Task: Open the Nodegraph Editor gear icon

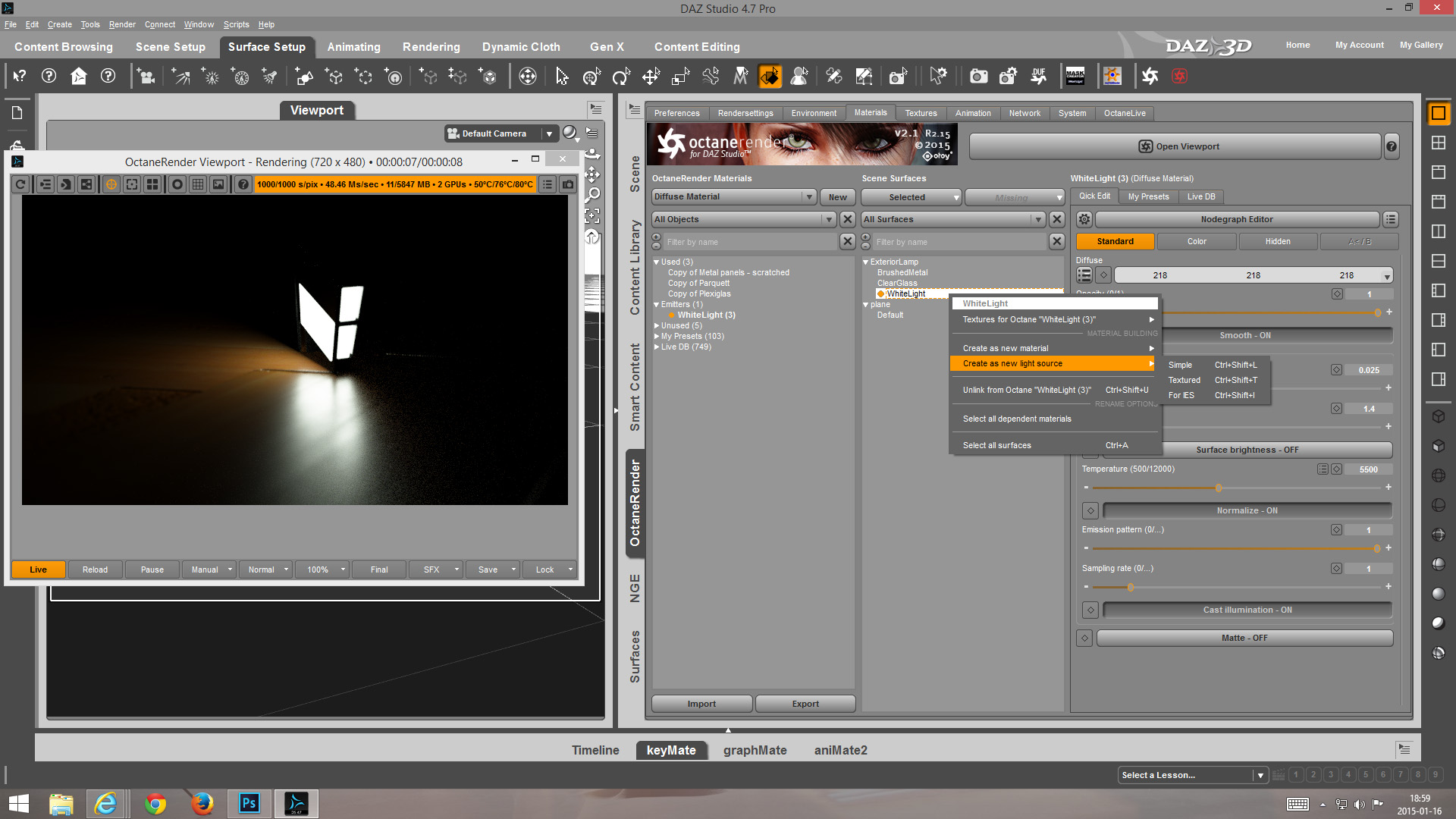Action: click(x=1084, y=219)
